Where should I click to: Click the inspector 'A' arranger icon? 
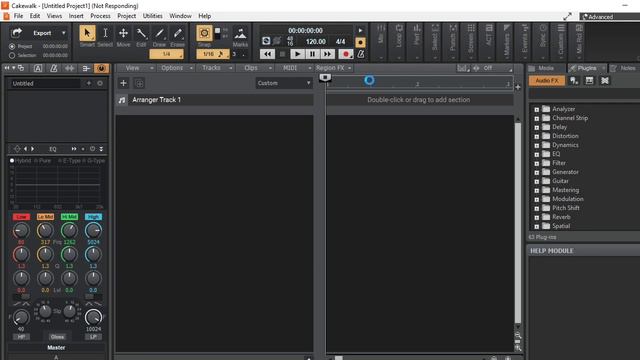point(38,68)
